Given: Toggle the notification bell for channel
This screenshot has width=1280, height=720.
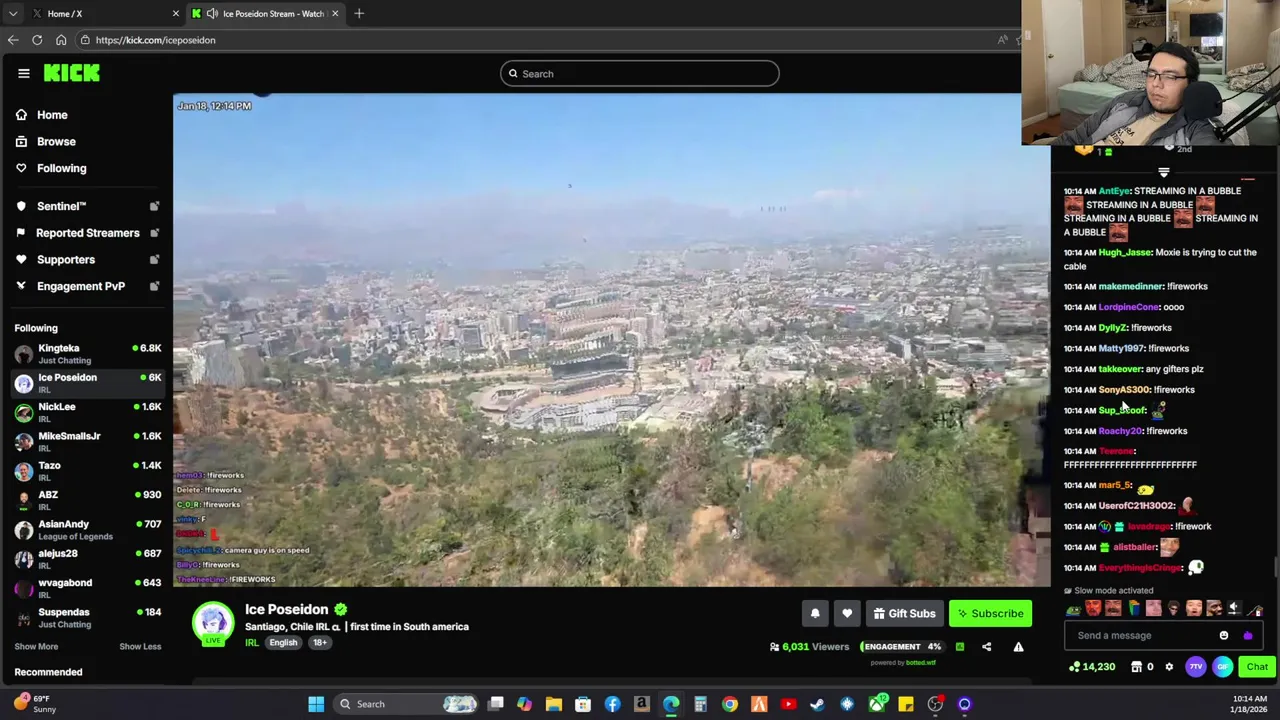Looking at the screenshot, I should pos(815,613).
